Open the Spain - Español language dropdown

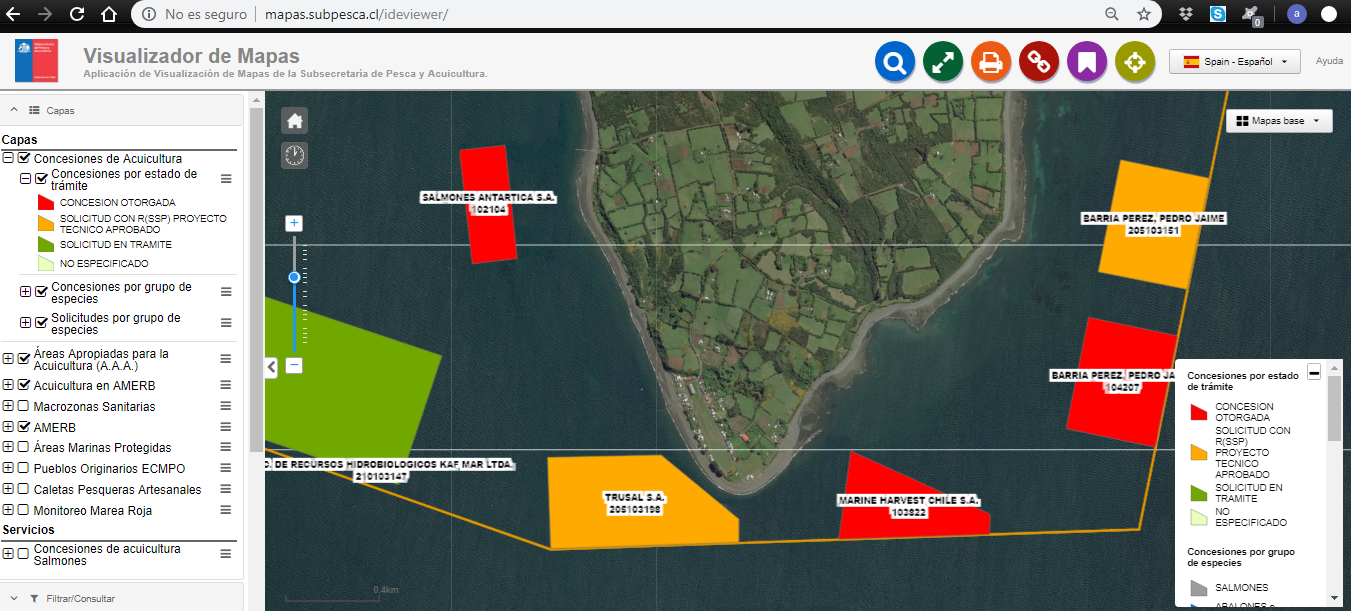pyautogui.click(x=1234, y=61)
